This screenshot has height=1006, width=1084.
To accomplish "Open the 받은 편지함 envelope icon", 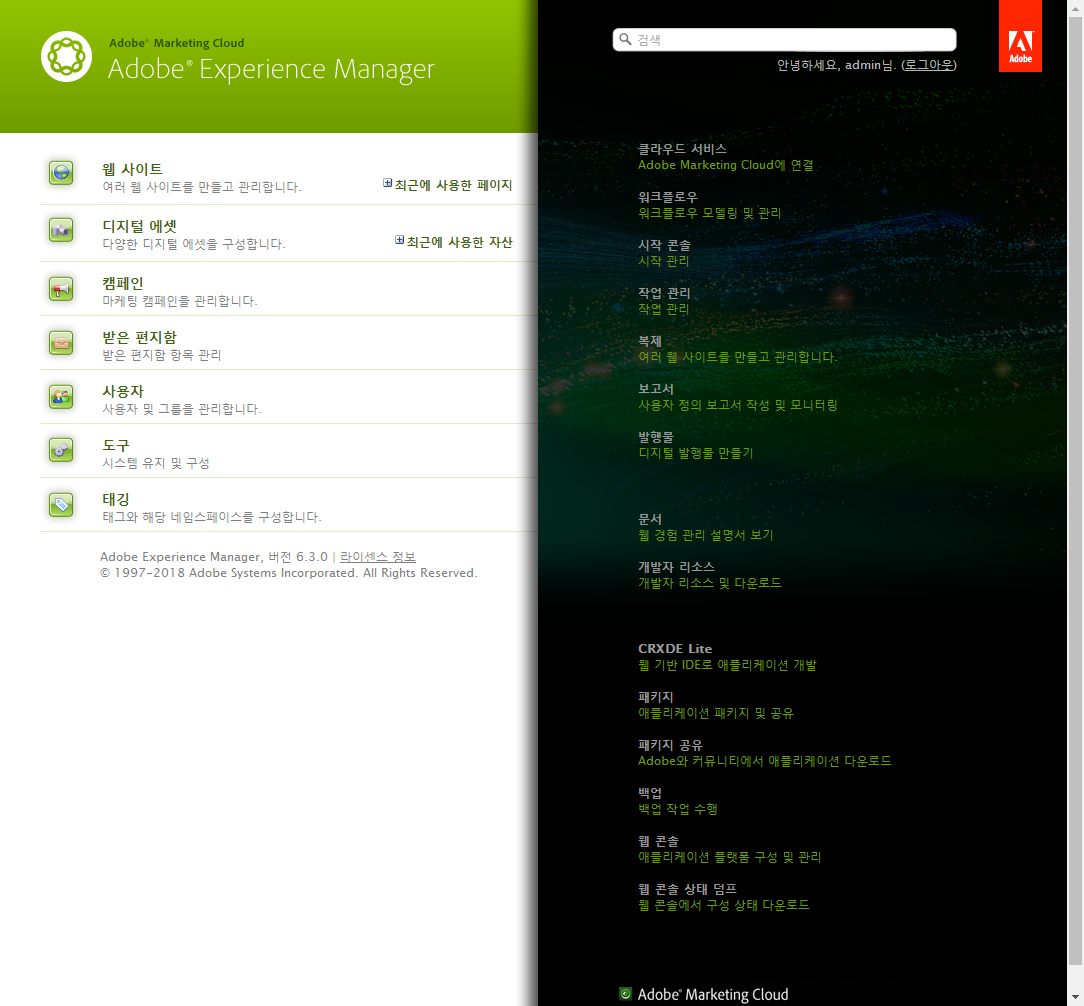I will click(61, 342).
